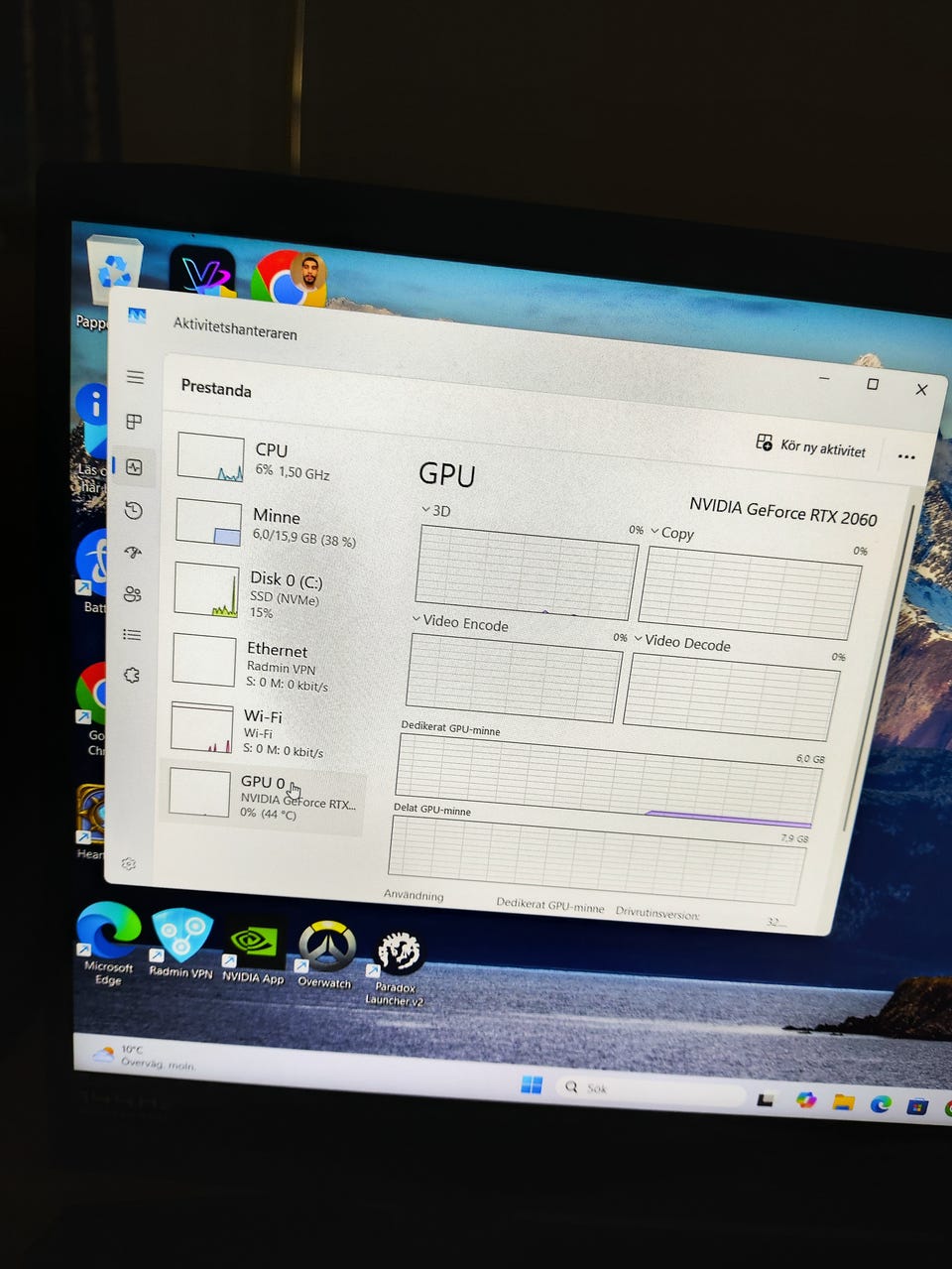This screenshot has height=1269, width=952.
Task: Open the NVIDIA App desktop shortcut
Action: (254, 952)
